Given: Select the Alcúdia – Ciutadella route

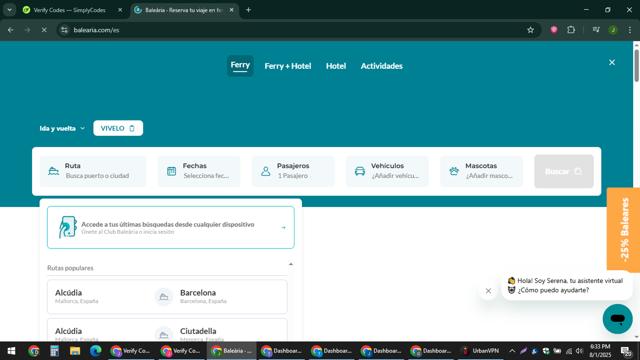Looking at the screenshot, I should point(167,330).
